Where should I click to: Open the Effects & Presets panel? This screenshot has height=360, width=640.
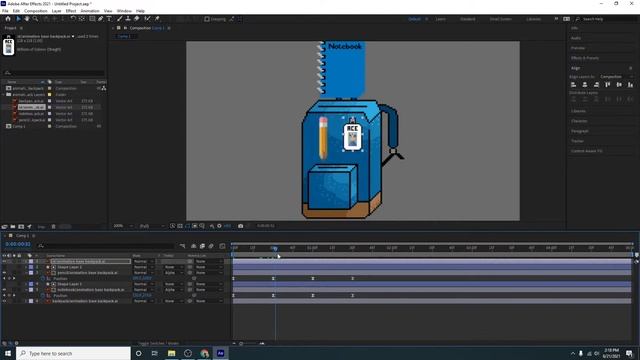585,58
